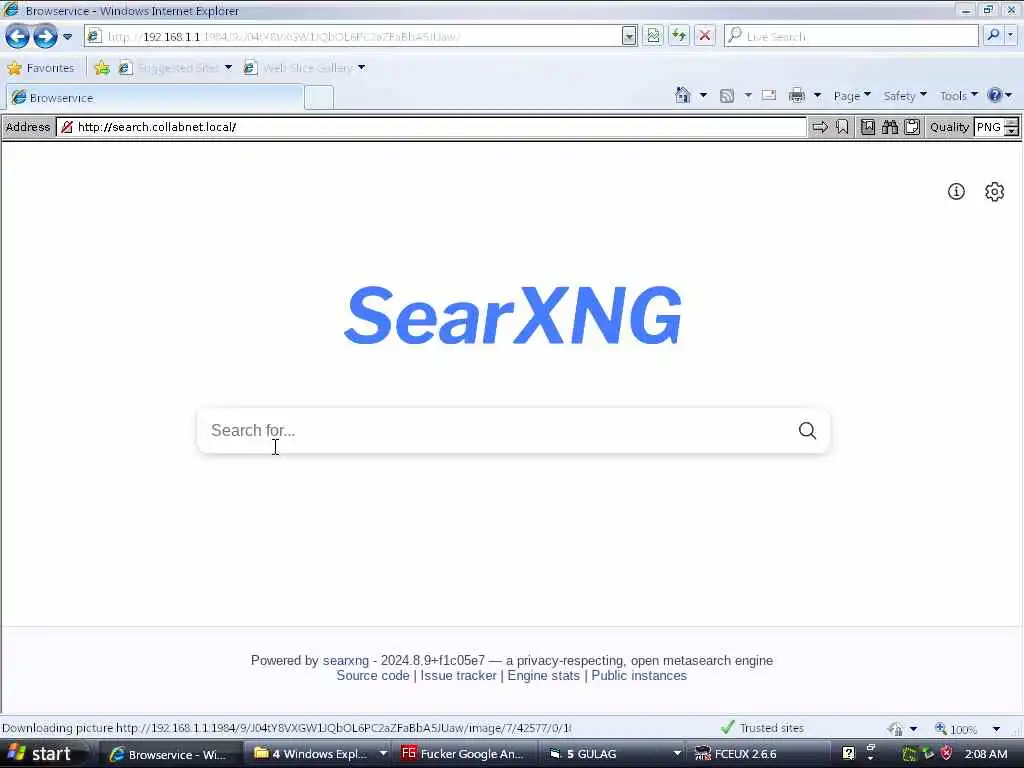Screen dimensions: 1024x768
Task: Open the recent pages dropdown beside Forward
Action: [x=67, y=37]
